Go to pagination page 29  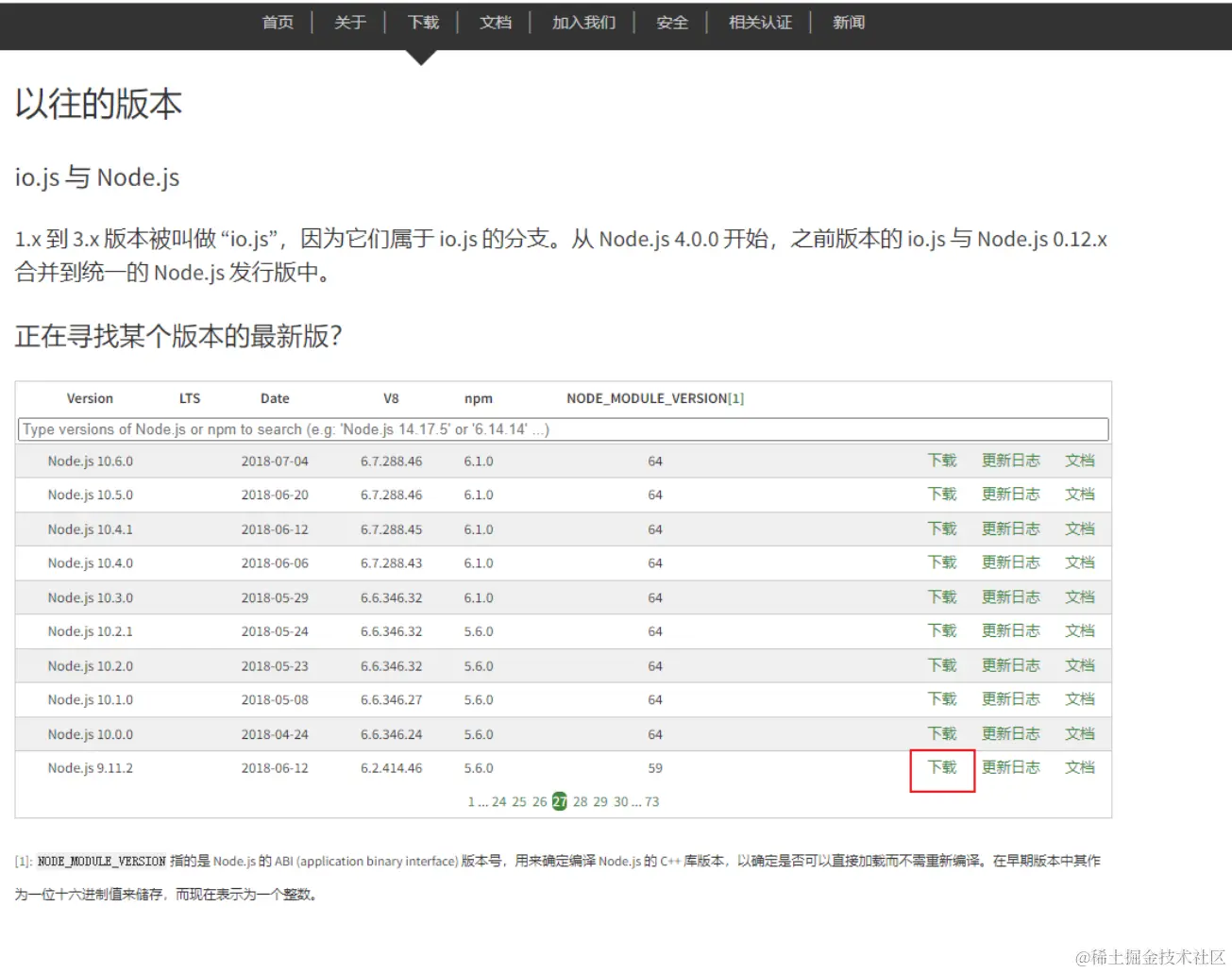click(600, 802)
